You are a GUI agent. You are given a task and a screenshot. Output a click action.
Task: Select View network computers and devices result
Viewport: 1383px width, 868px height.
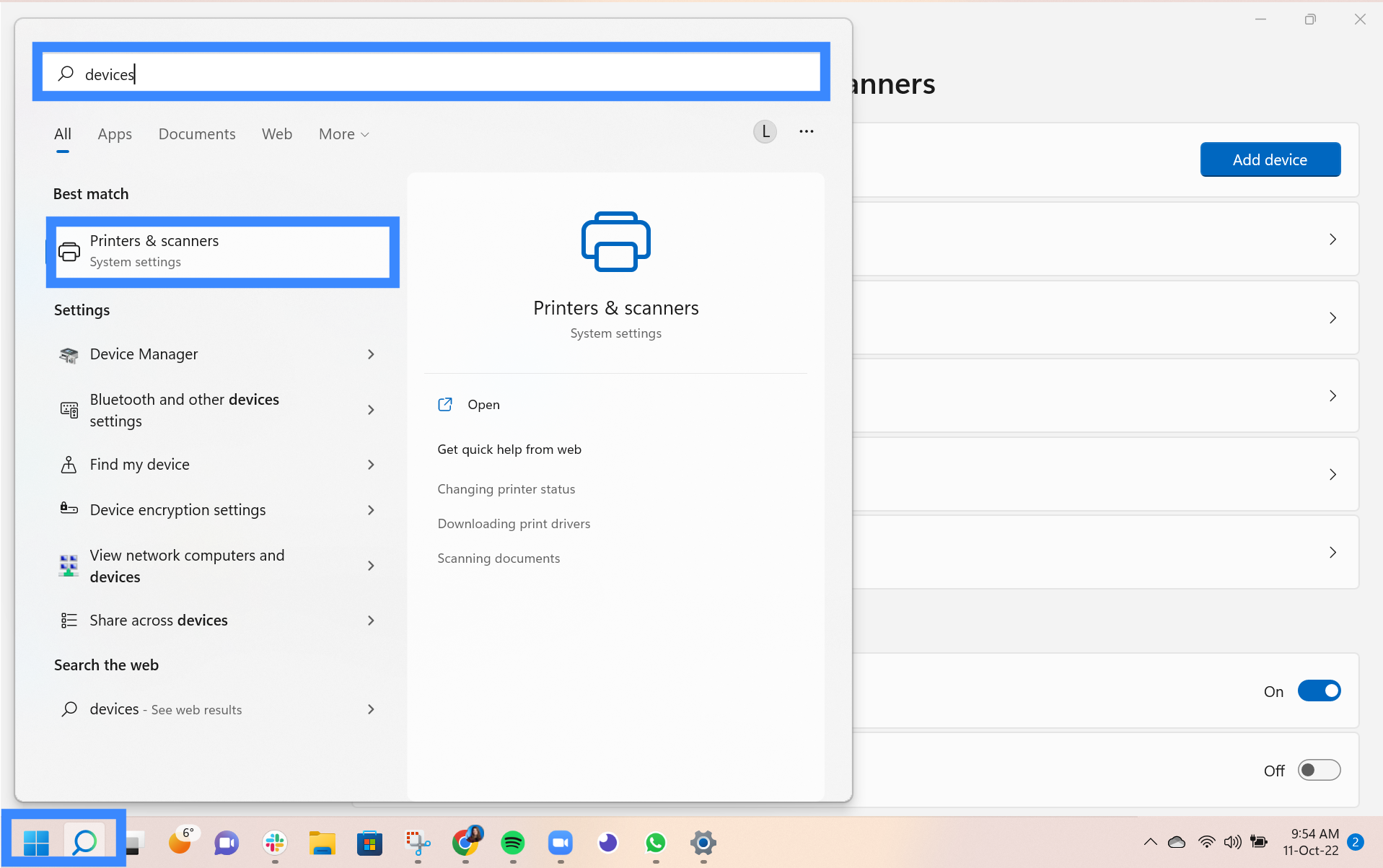click(x=216, y=566)
